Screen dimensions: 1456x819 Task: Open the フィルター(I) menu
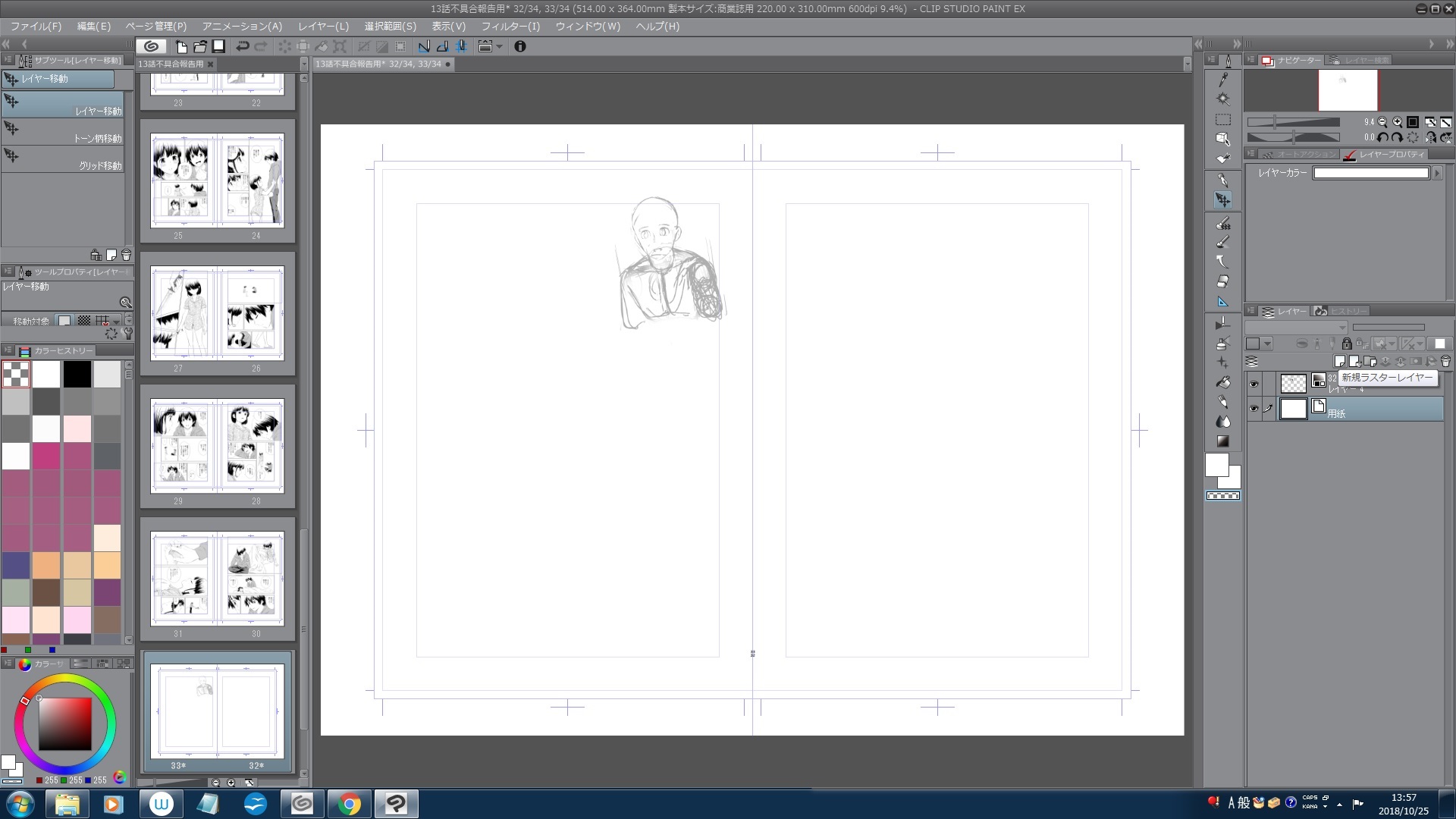tap(510, 26)
